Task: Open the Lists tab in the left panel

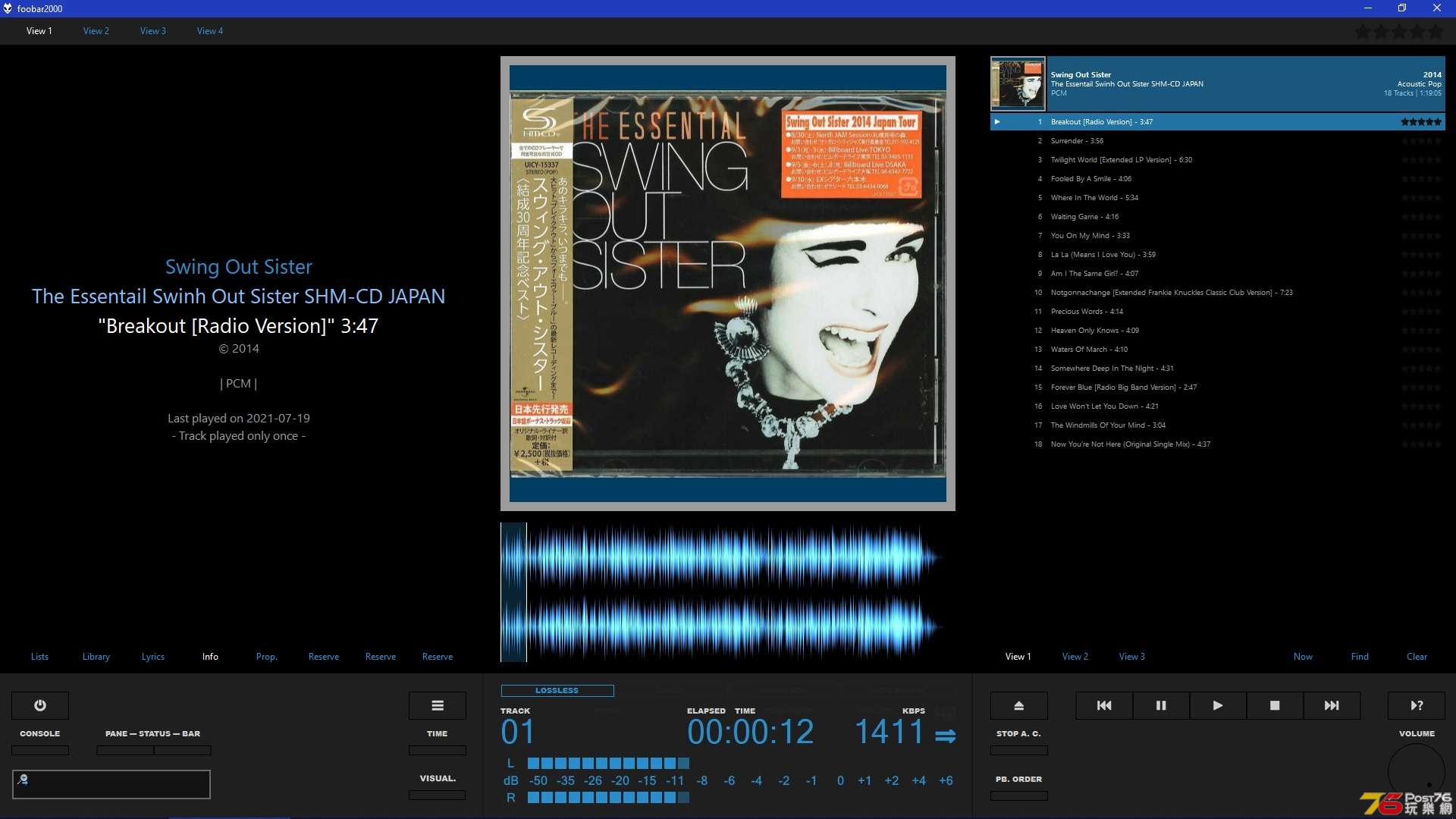Action: [39, 657]
